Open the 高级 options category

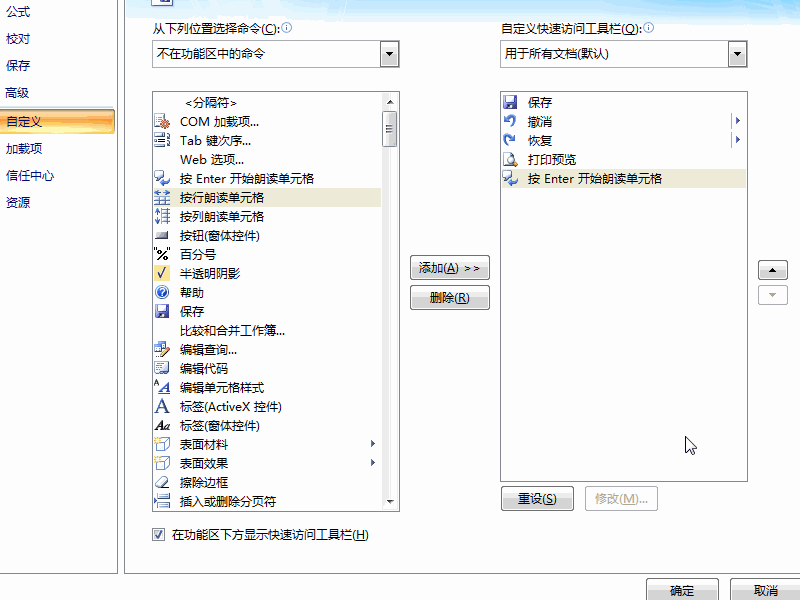[17, 93]
